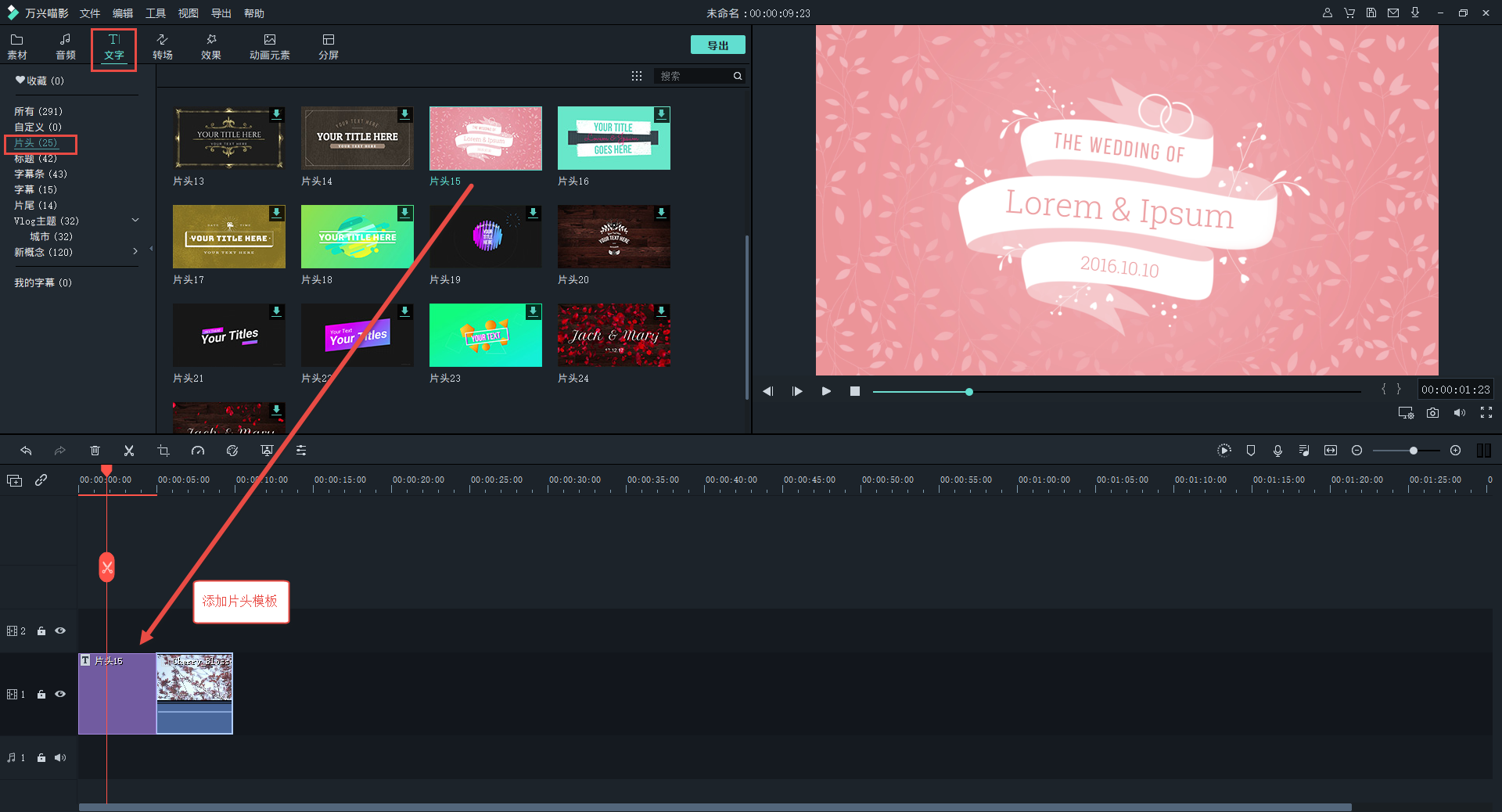Screen dimensions: 1502x812
Task: Open the speed adjustment tool
Action: pos(198,451)
